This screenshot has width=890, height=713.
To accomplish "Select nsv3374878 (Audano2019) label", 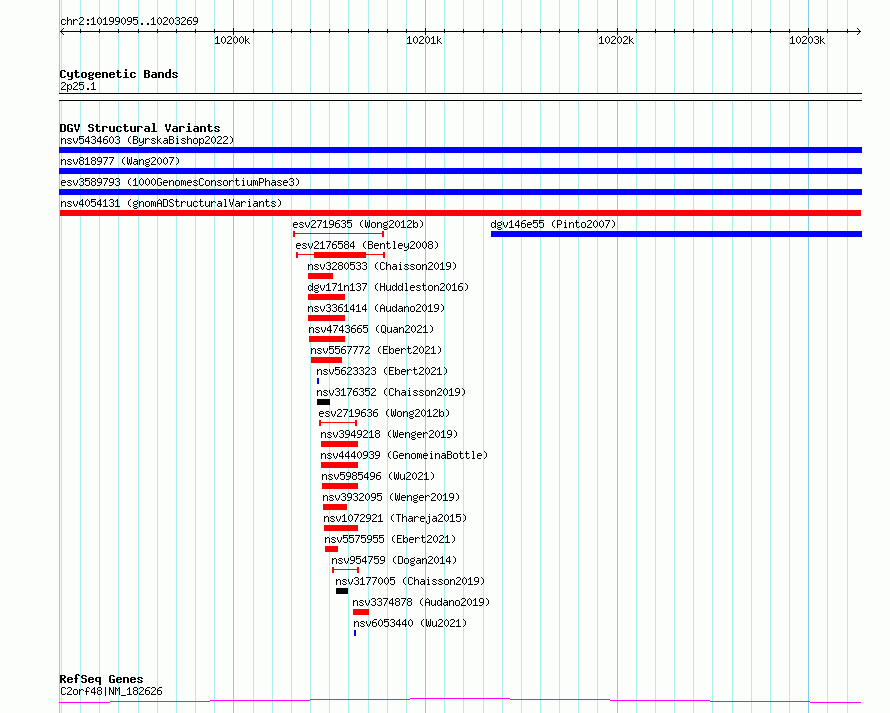I will [x=421, y=602].
